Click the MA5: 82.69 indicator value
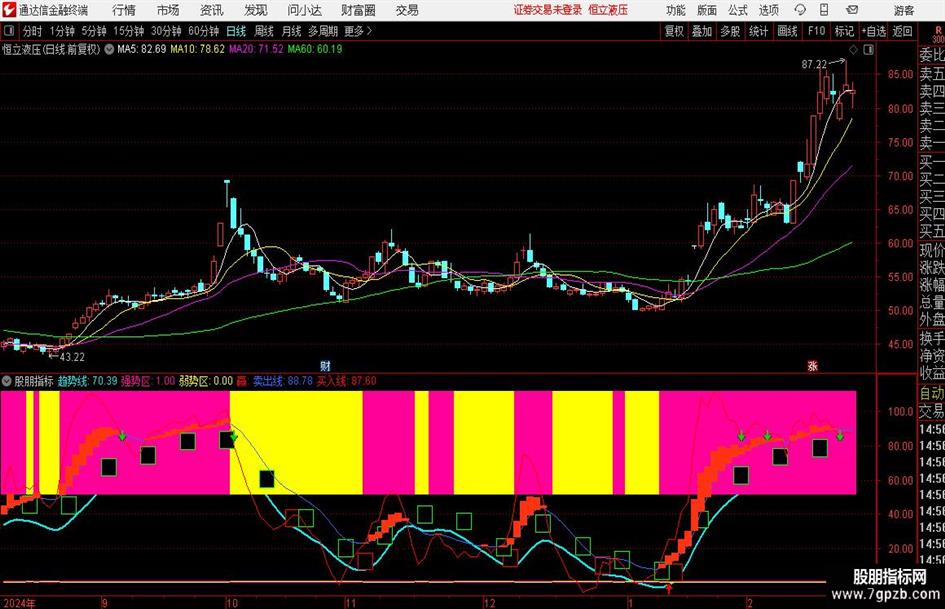This screenshot has height=609, width=945. [142, 49]
